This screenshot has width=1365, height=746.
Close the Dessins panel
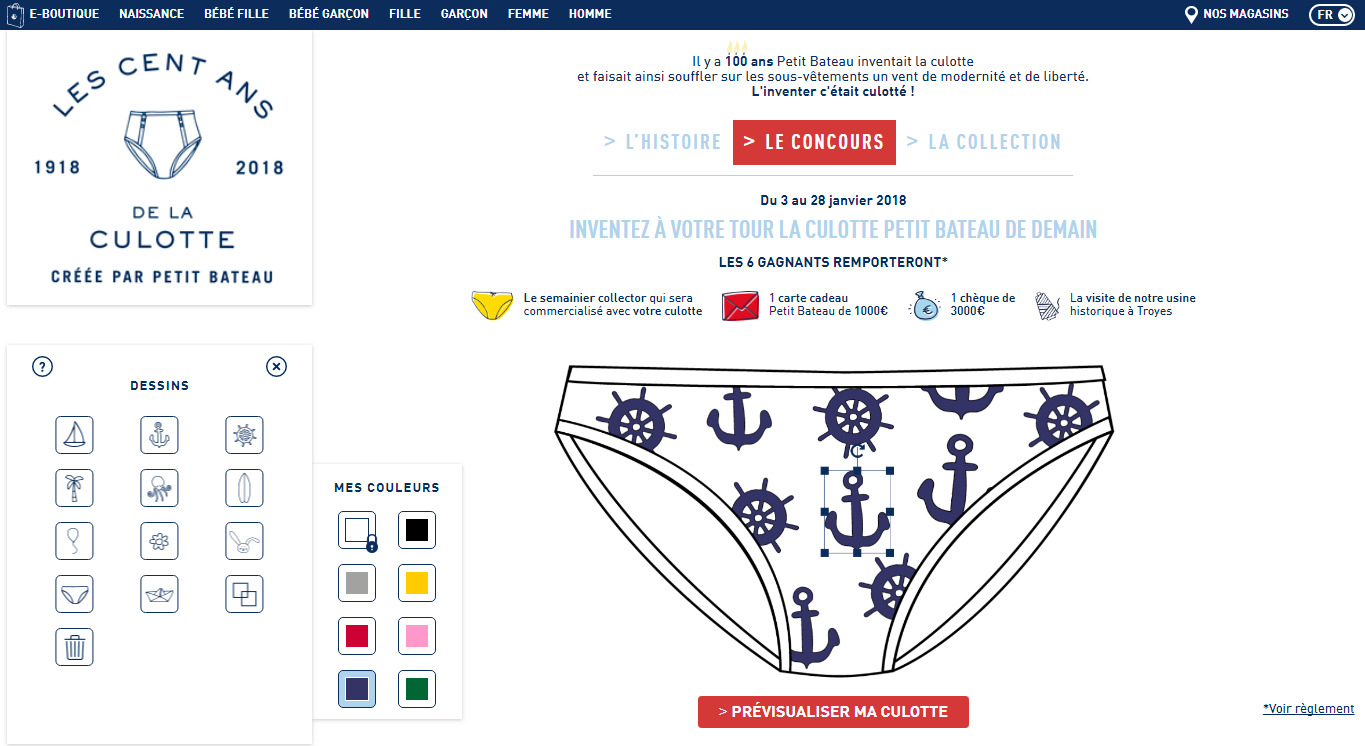pyautogui.click(x=277, y=366)
